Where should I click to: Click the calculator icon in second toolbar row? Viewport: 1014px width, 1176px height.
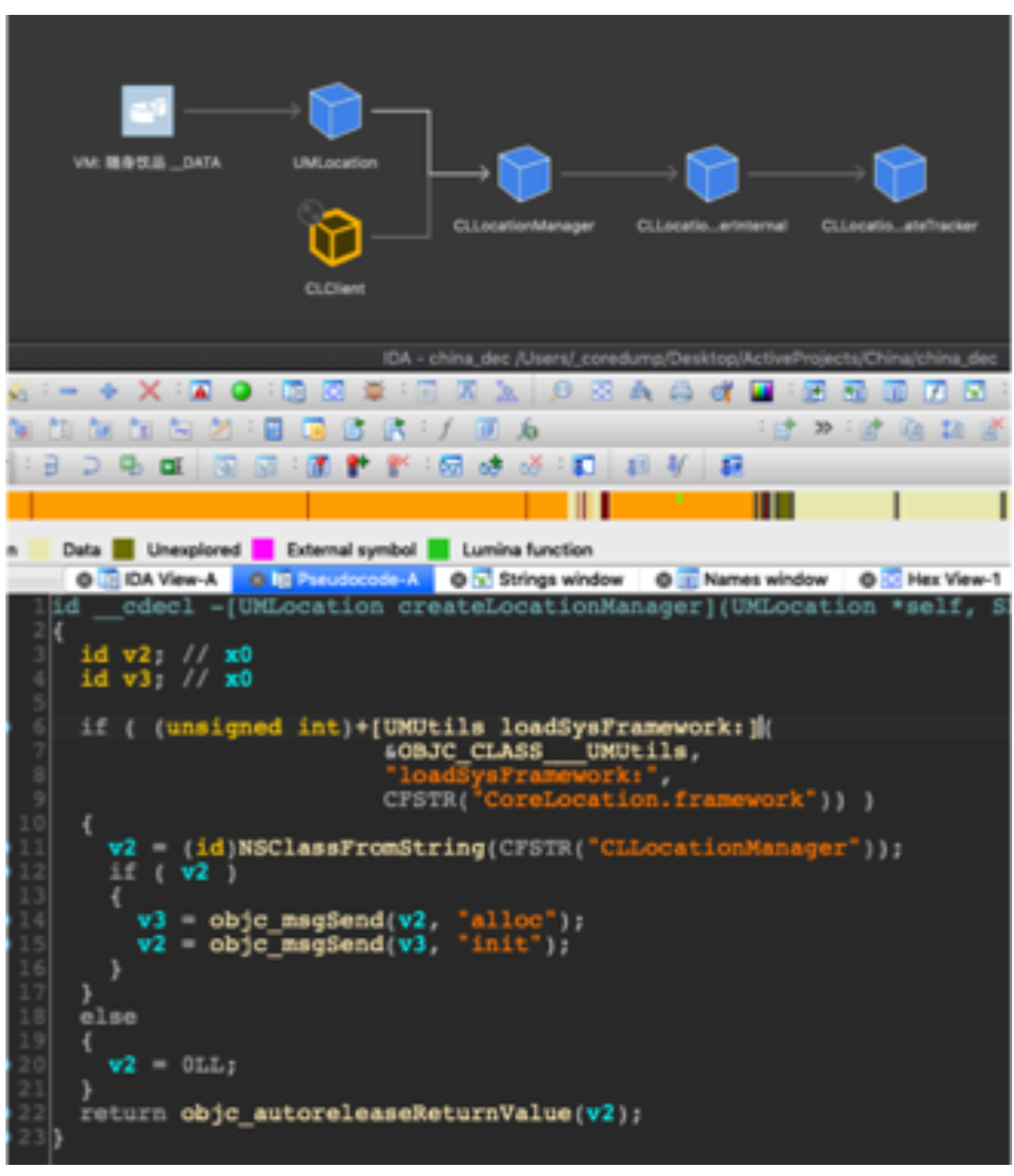[x=273, y=429]
